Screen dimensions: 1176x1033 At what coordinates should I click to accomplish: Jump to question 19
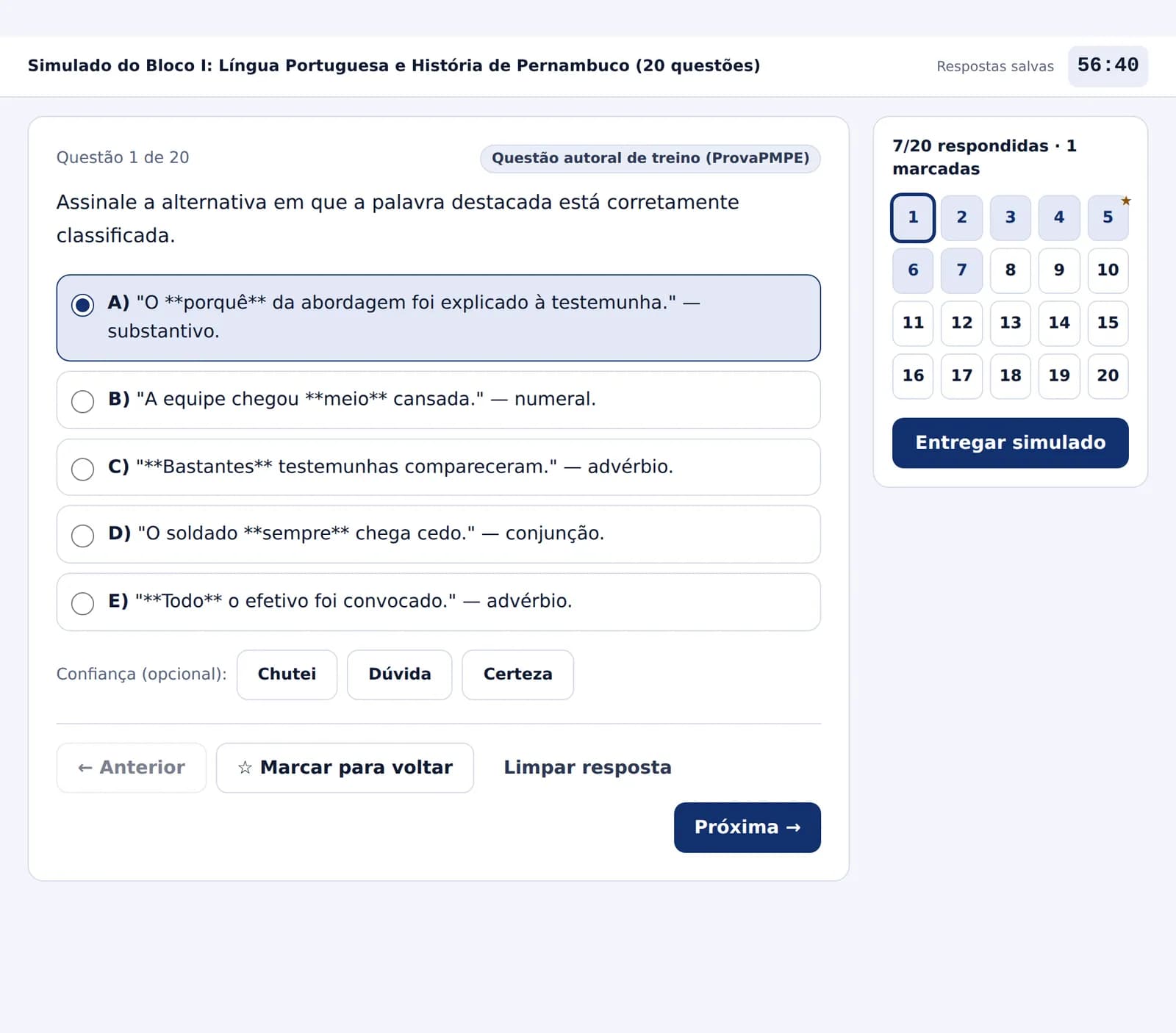coord(1059,376)
